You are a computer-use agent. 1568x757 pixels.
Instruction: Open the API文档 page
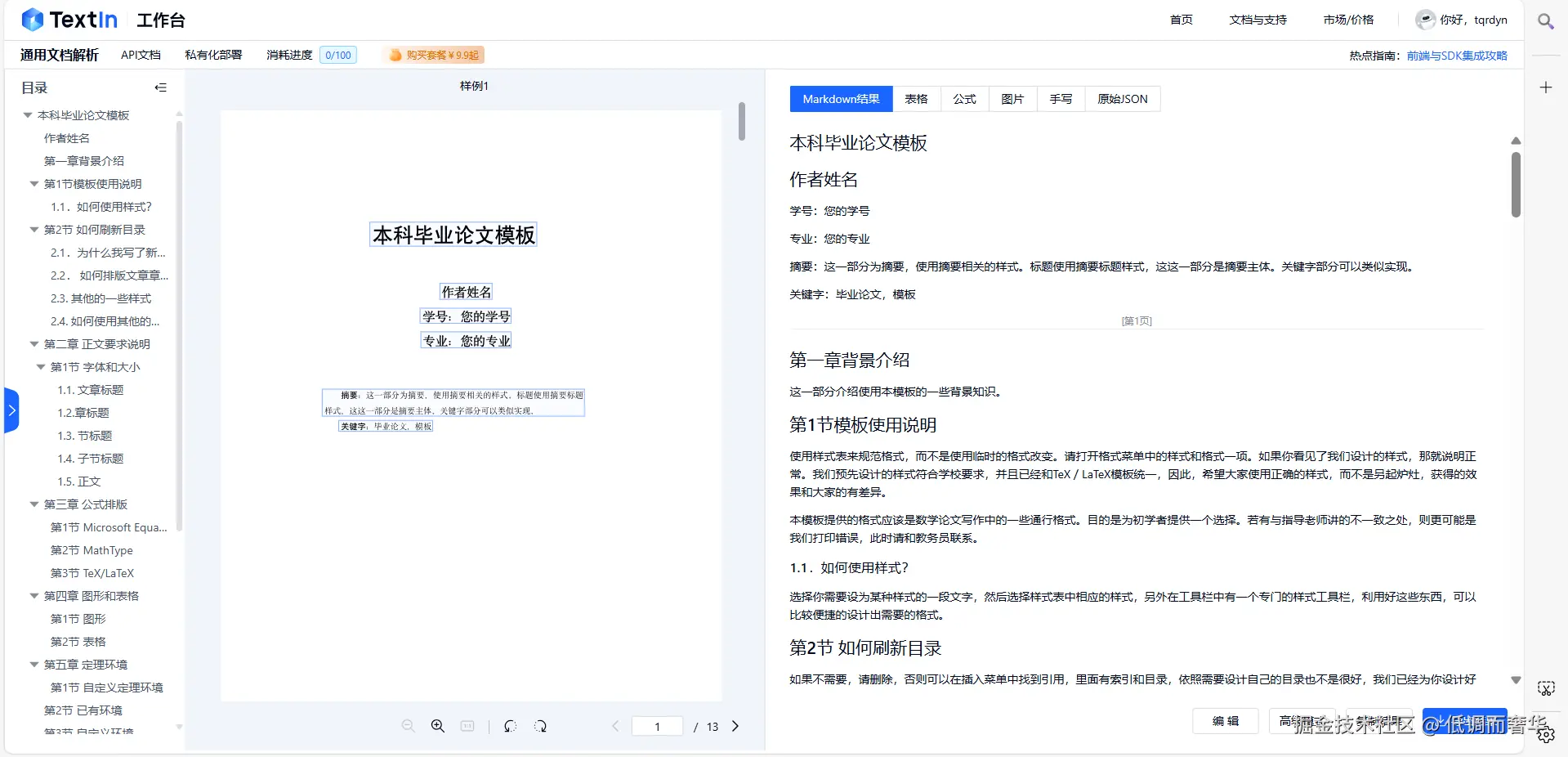pos(141,55)
